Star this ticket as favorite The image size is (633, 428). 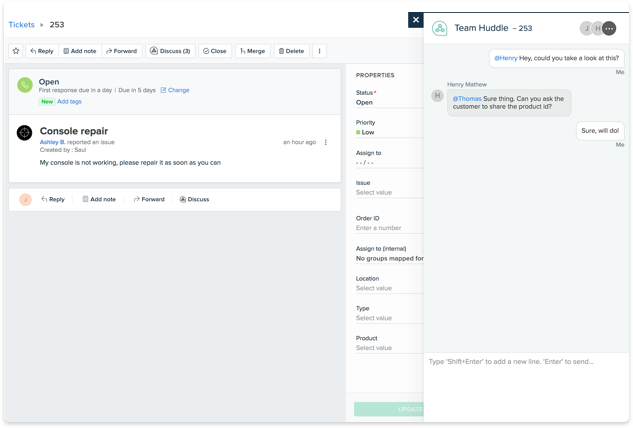(16, 51)
